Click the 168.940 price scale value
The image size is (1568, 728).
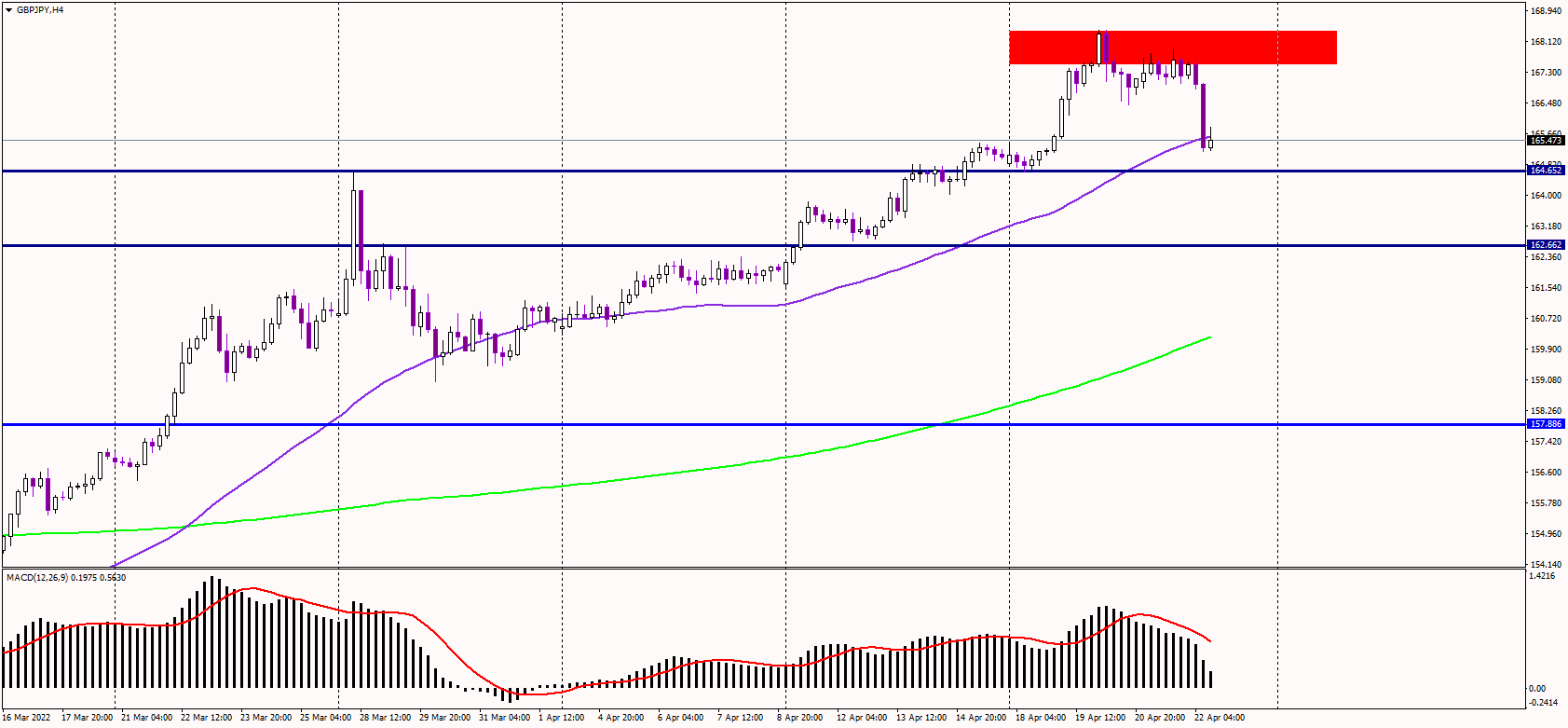tap(1547, 11)
